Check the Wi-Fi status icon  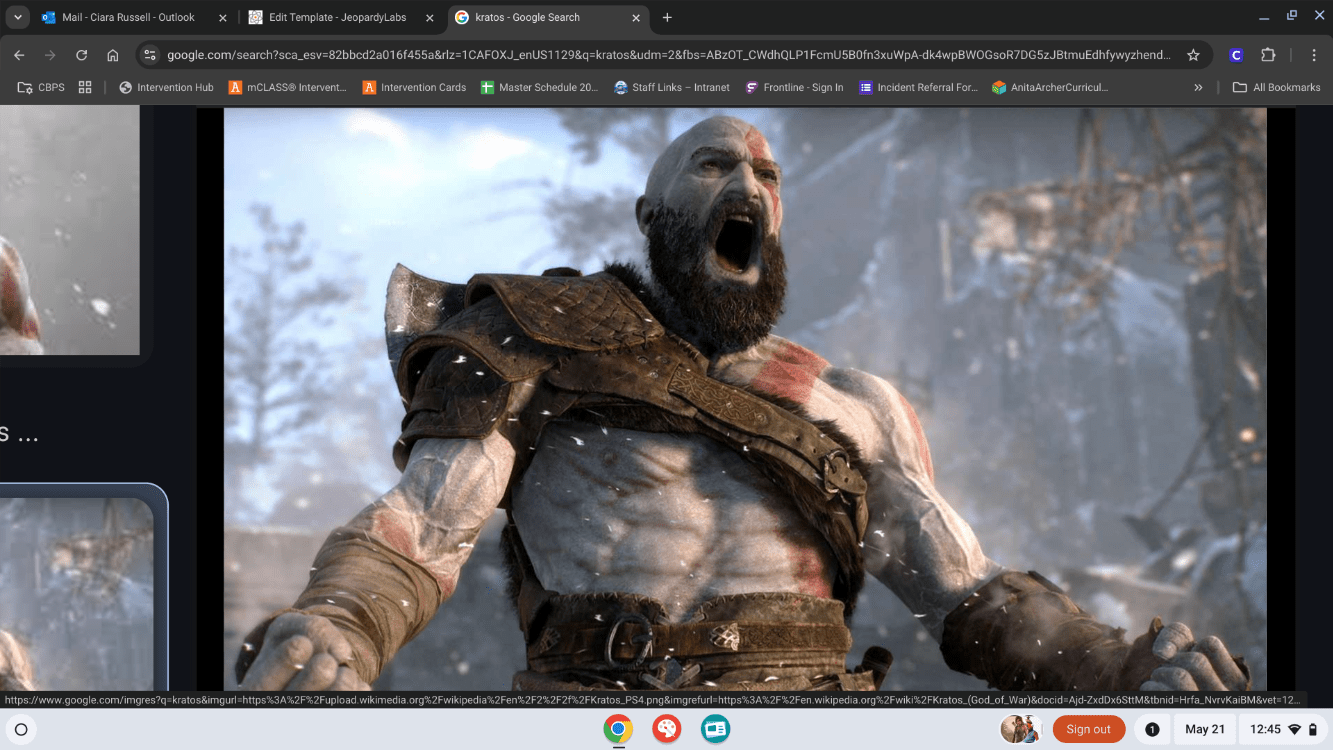[1294, 729]
